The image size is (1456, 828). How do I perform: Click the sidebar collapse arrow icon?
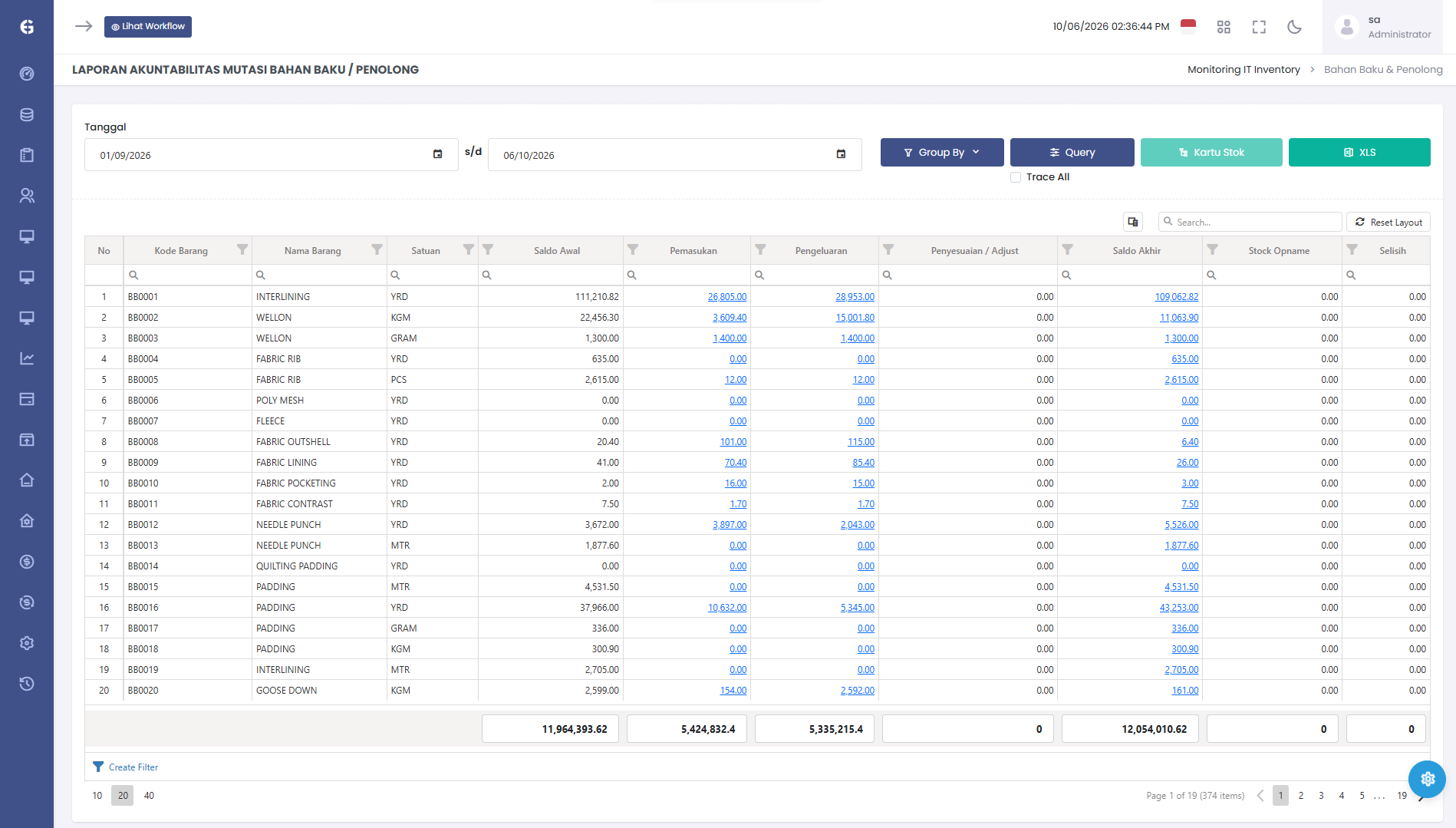[84, 26]
